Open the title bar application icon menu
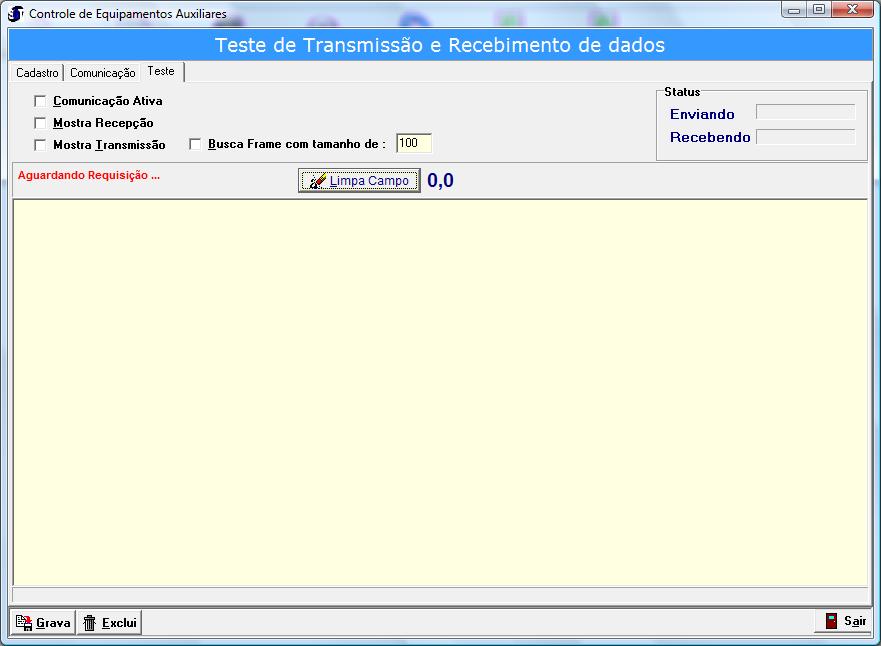 (x=16, y=14)
